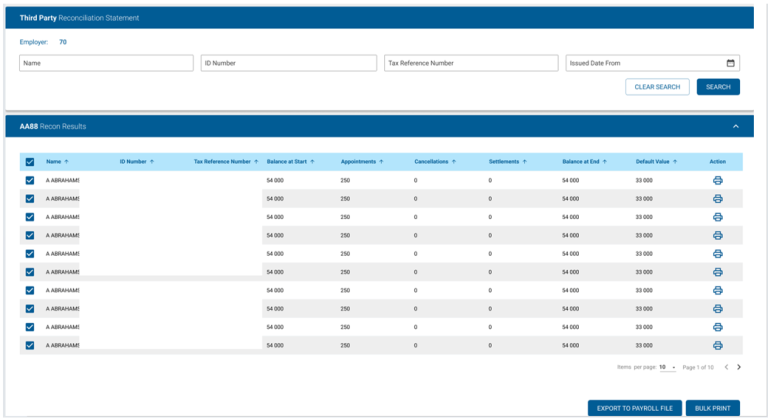This screenshot has height=419, width=768.
Task: Print the first A ABRAHAMS row
Action: 718,180
